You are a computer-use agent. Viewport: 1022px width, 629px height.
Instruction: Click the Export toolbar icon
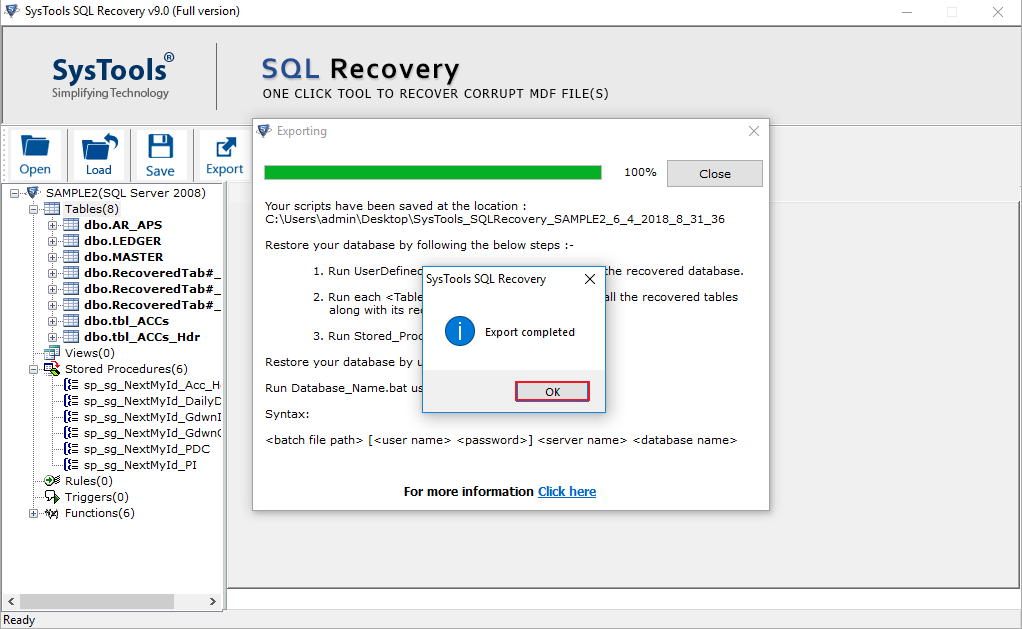[225, 154]
